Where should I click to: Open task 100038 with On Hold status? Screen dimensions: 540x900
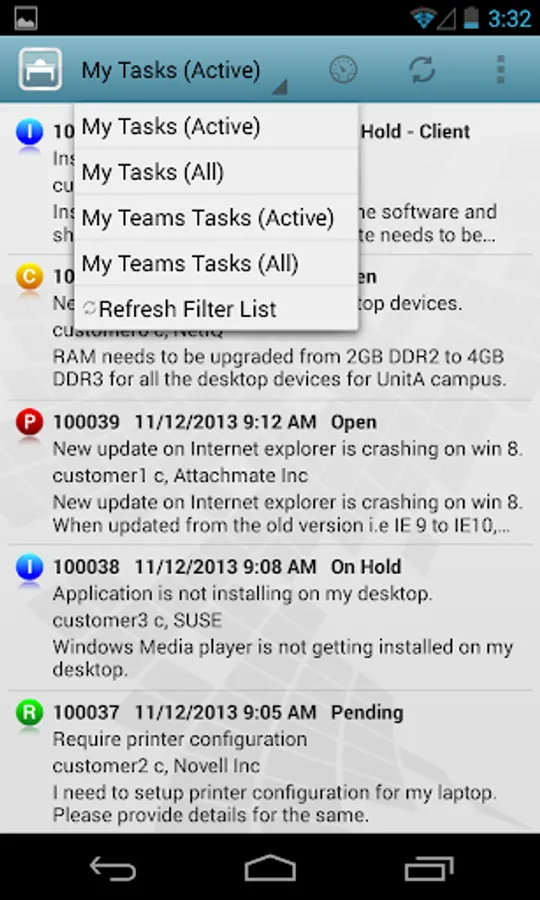(x=270, y=618)
